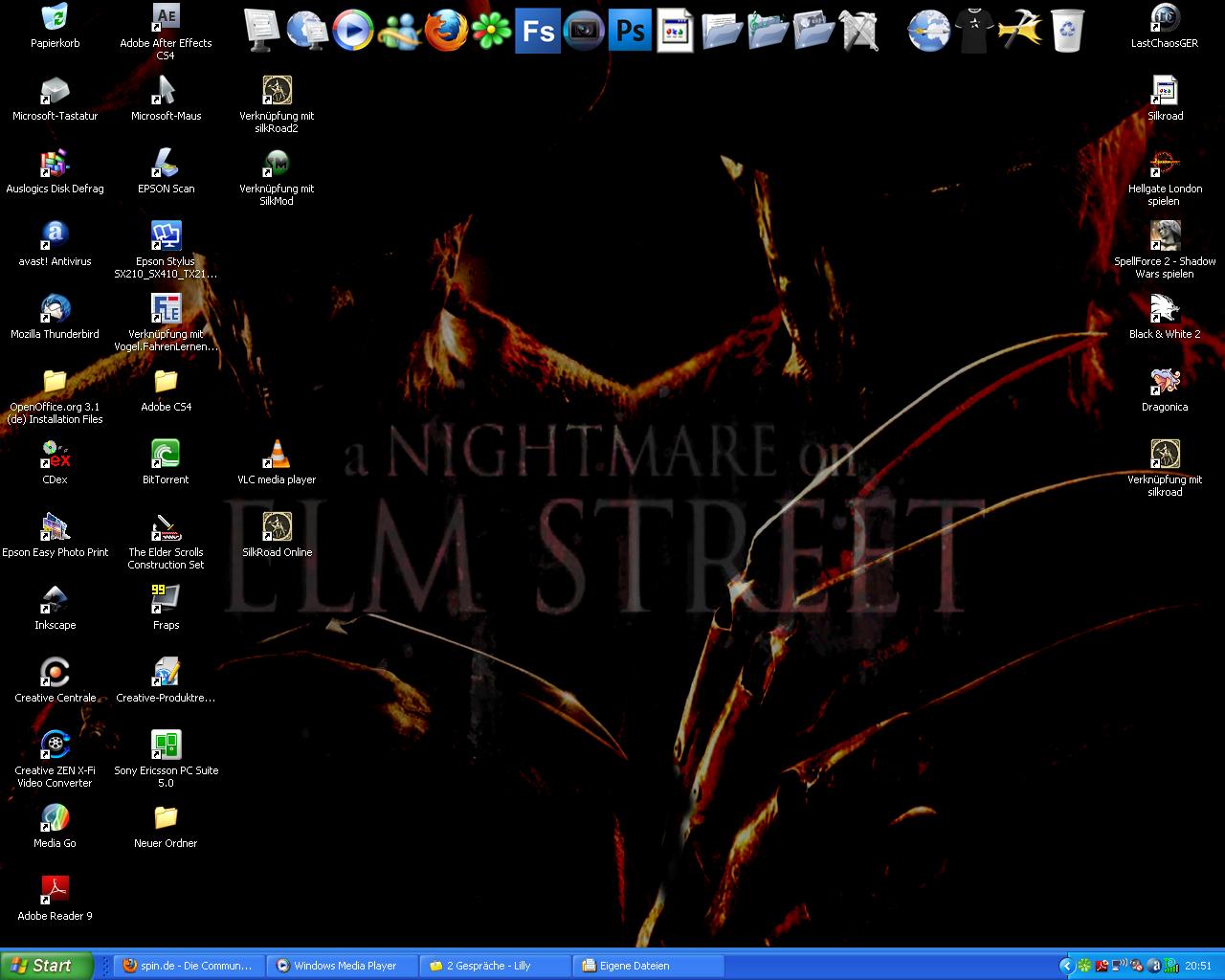Activate spin.de browser window in taskbar
Screen dimensions: 1225x980
point(189,966)
